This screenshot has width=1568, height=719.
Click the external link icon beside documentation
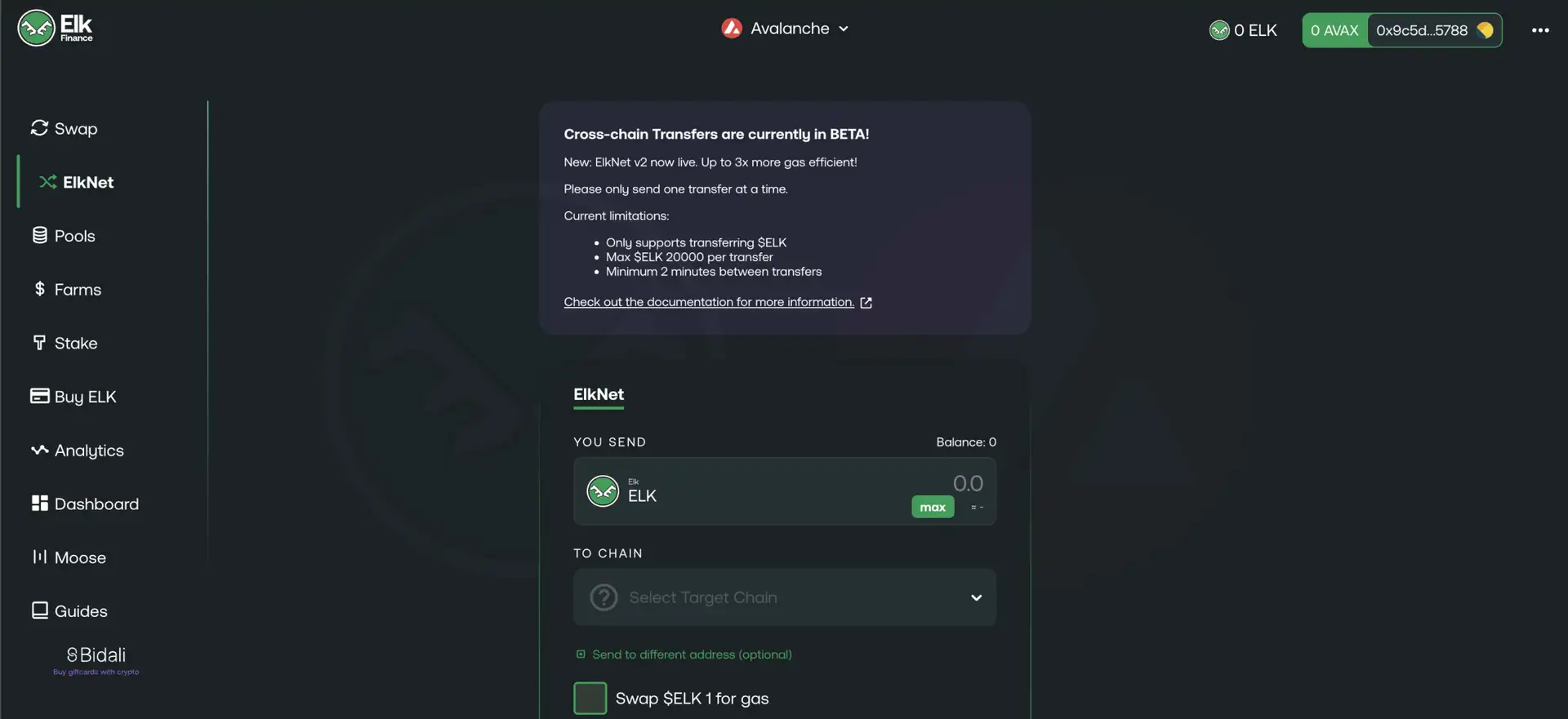(866, 303)
